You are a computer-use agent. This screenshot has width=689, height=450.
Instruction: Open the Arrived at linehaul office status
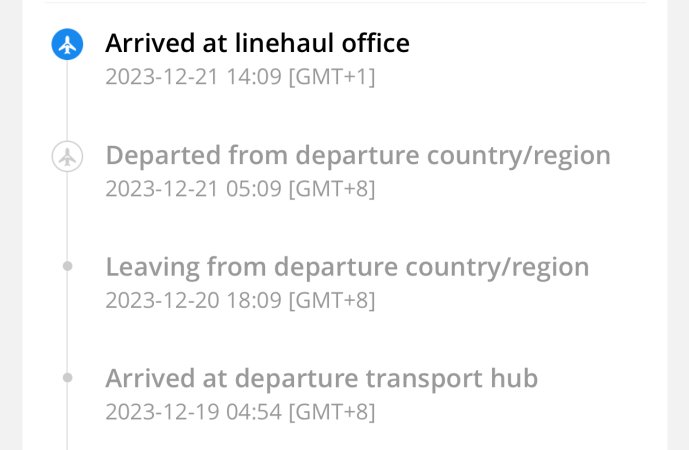tap(257, 43)
